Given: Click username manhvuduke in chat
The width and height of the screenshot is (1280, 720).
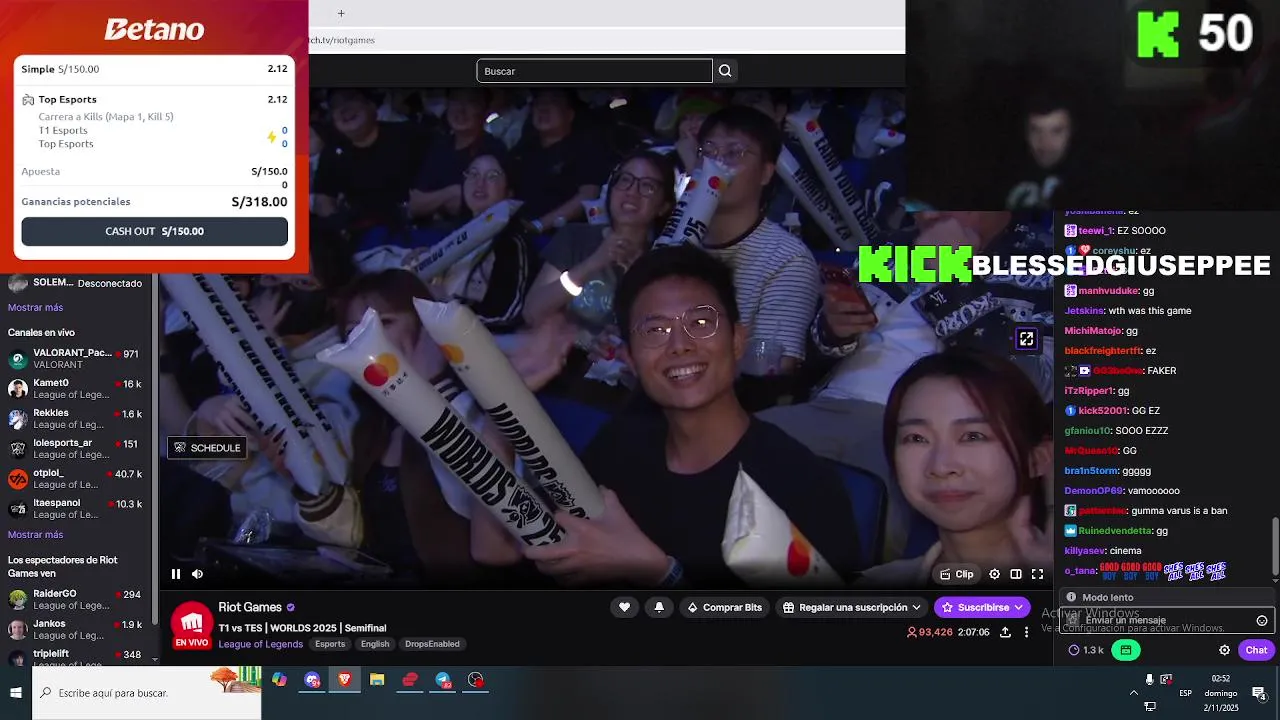Looking at the screenshot, I should pyautogui.click(x=1108, y=291).
